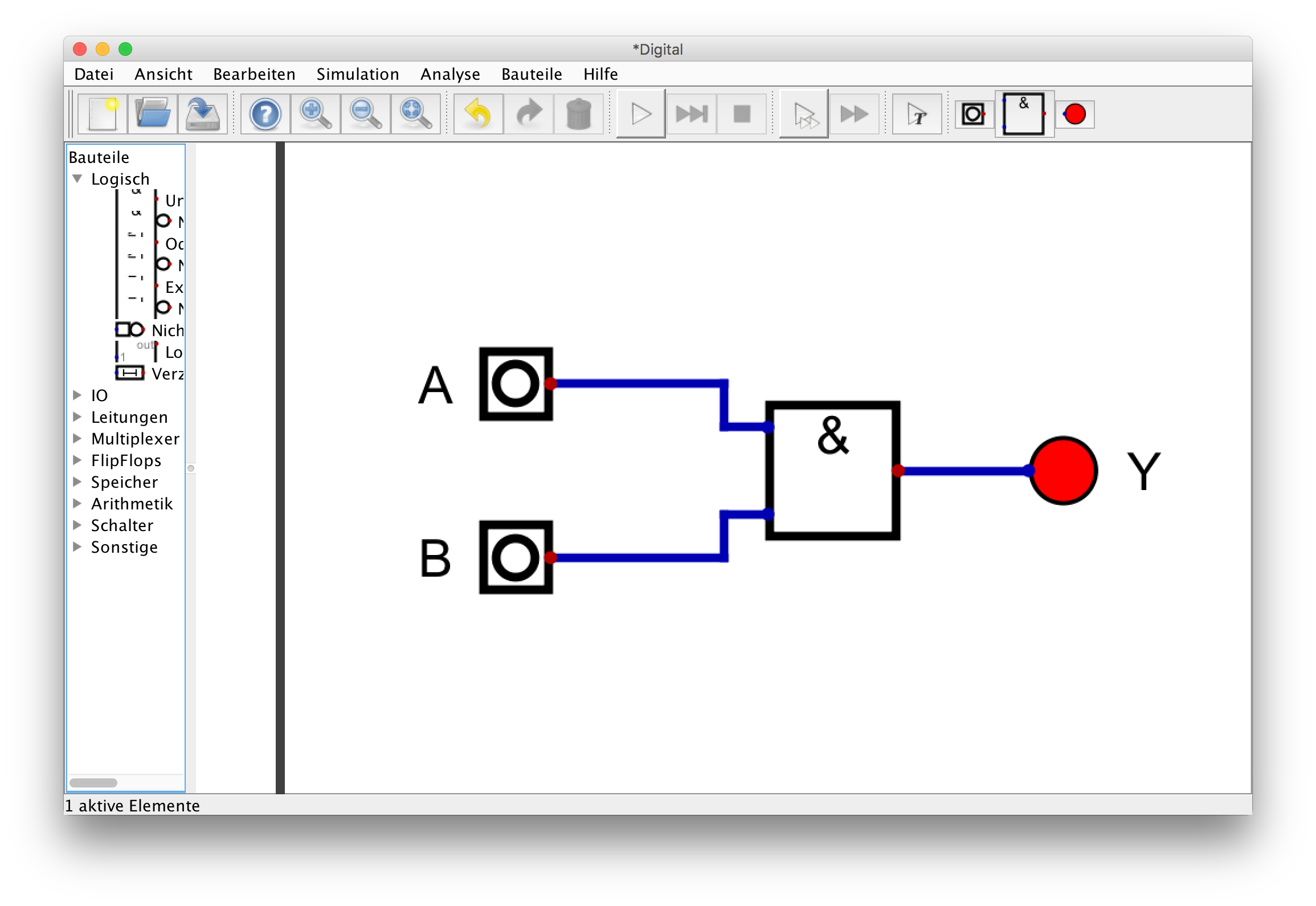The image size is (1316, 906).
Task: Open the Ansicht menu
Action: 164,74
